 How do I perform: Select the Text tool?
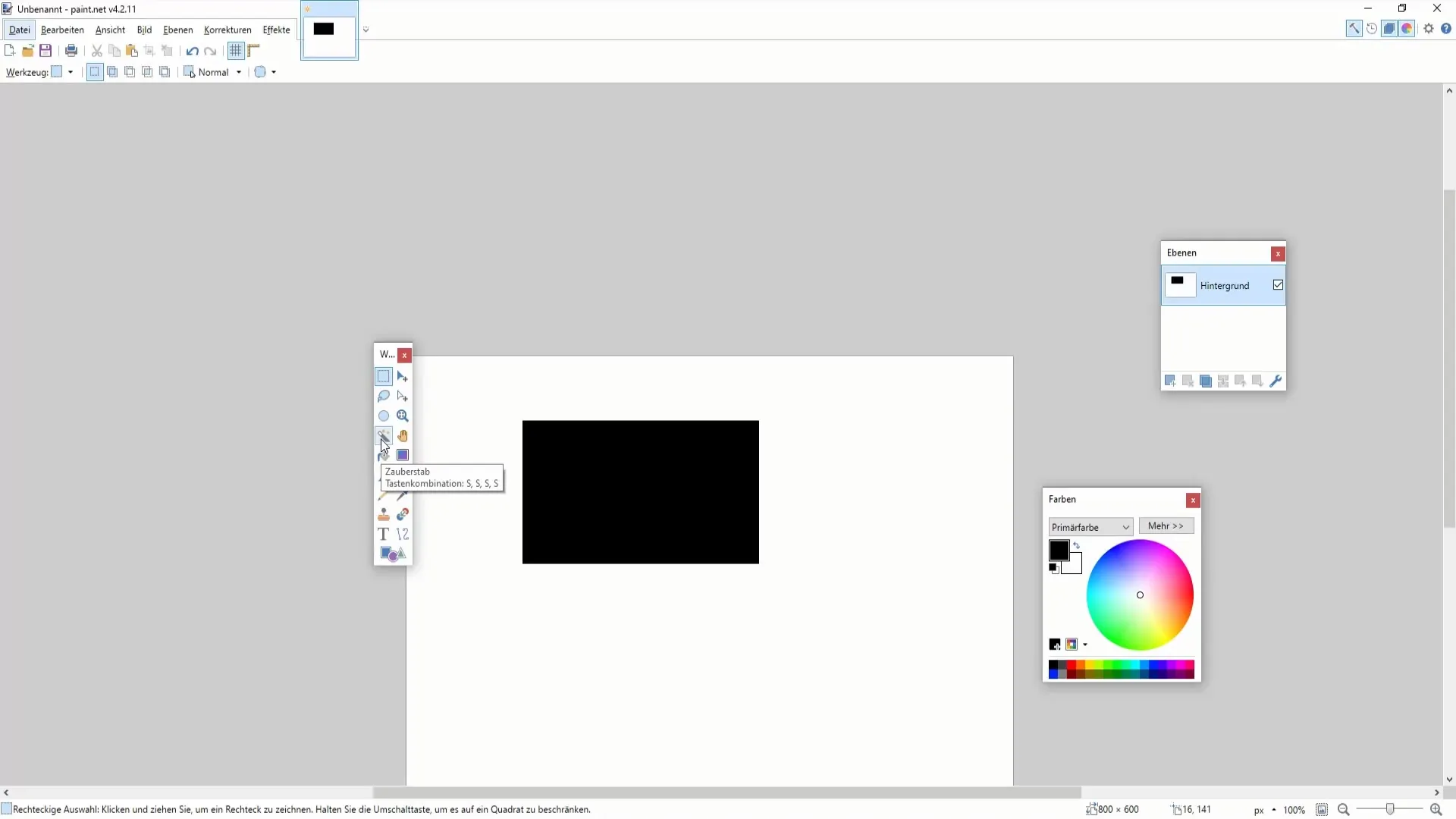coord(383,534)
